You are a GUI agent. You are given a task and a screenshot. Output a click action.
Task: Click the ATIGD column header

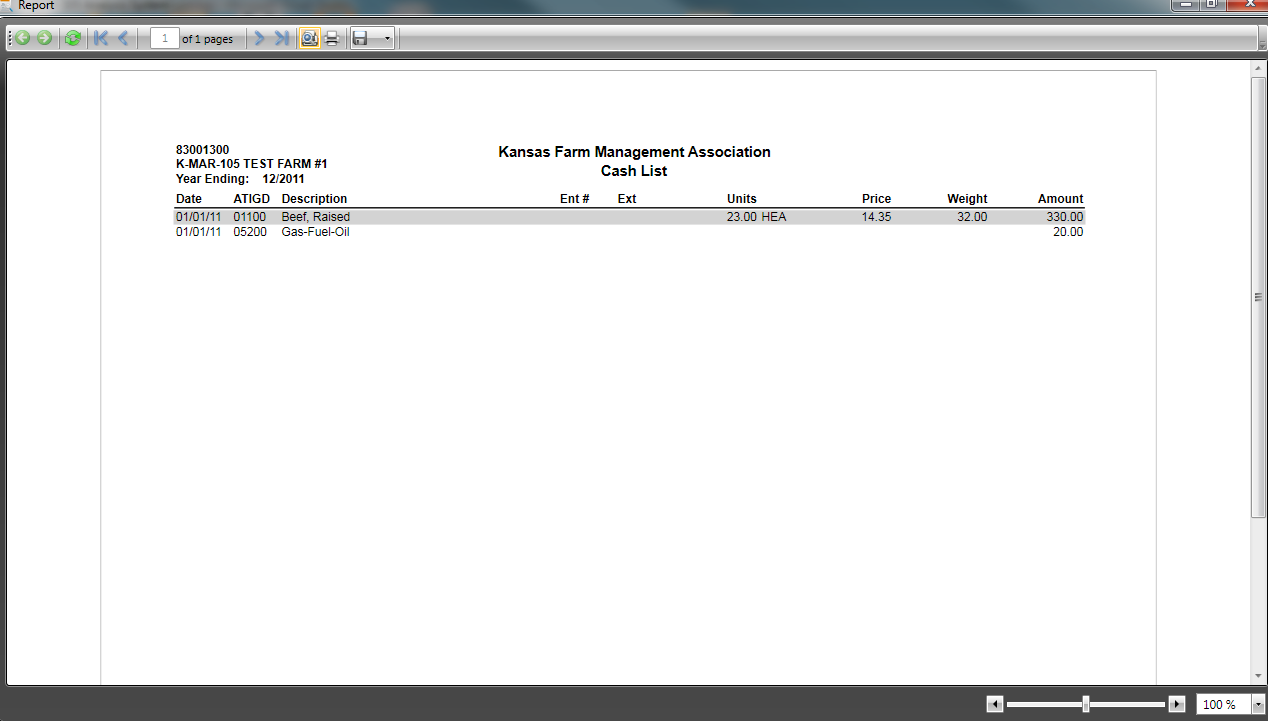(252, 199)
